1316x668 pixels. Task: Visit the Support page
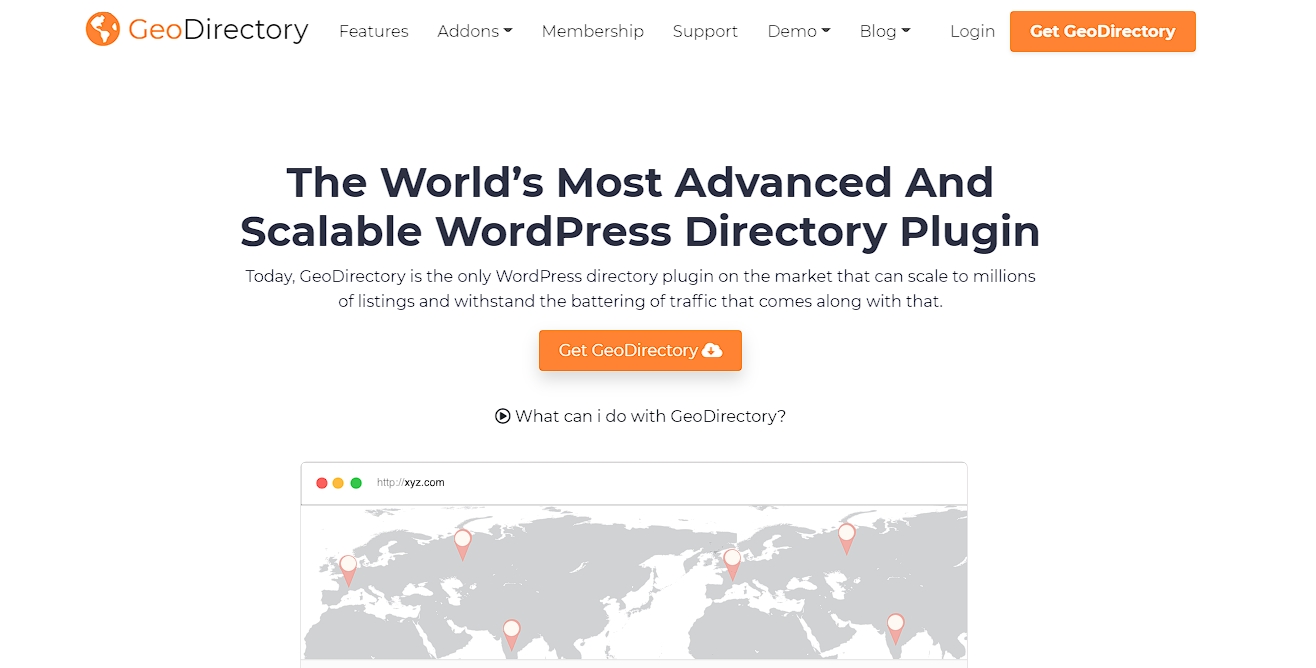pos(705,31)
